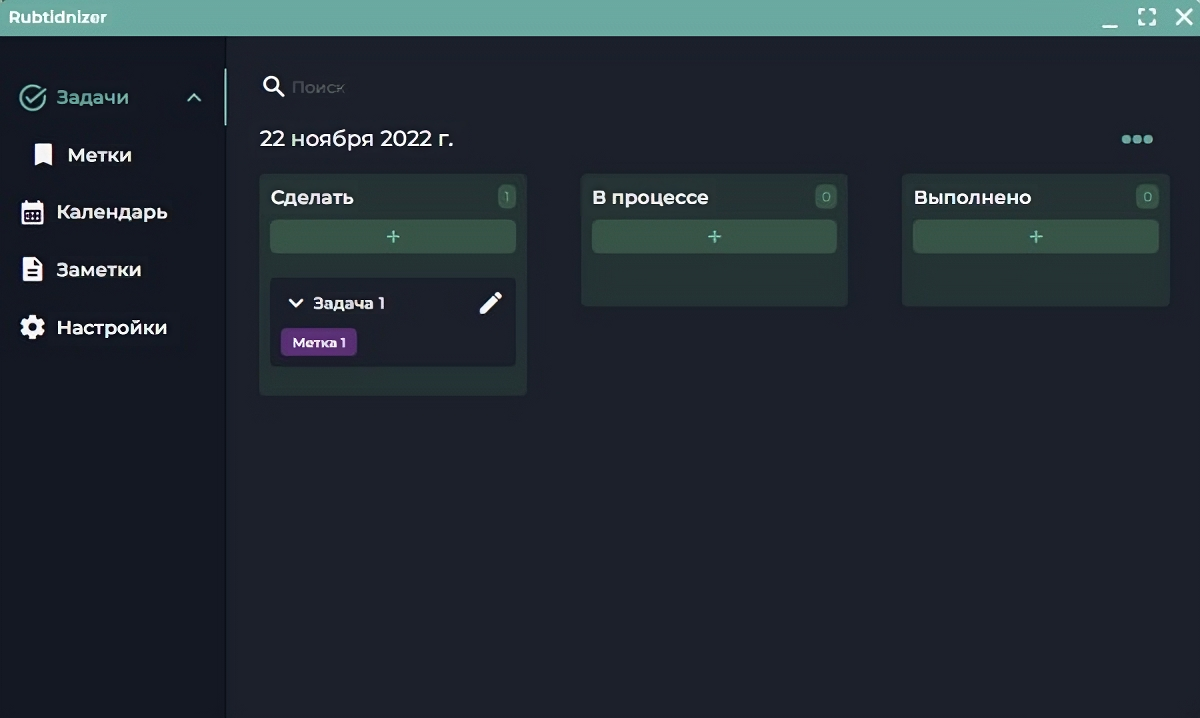Add a task to Сделать column
Image resolution: width=1200 pixels, height=718 pixels.
[x=393, y=237]
